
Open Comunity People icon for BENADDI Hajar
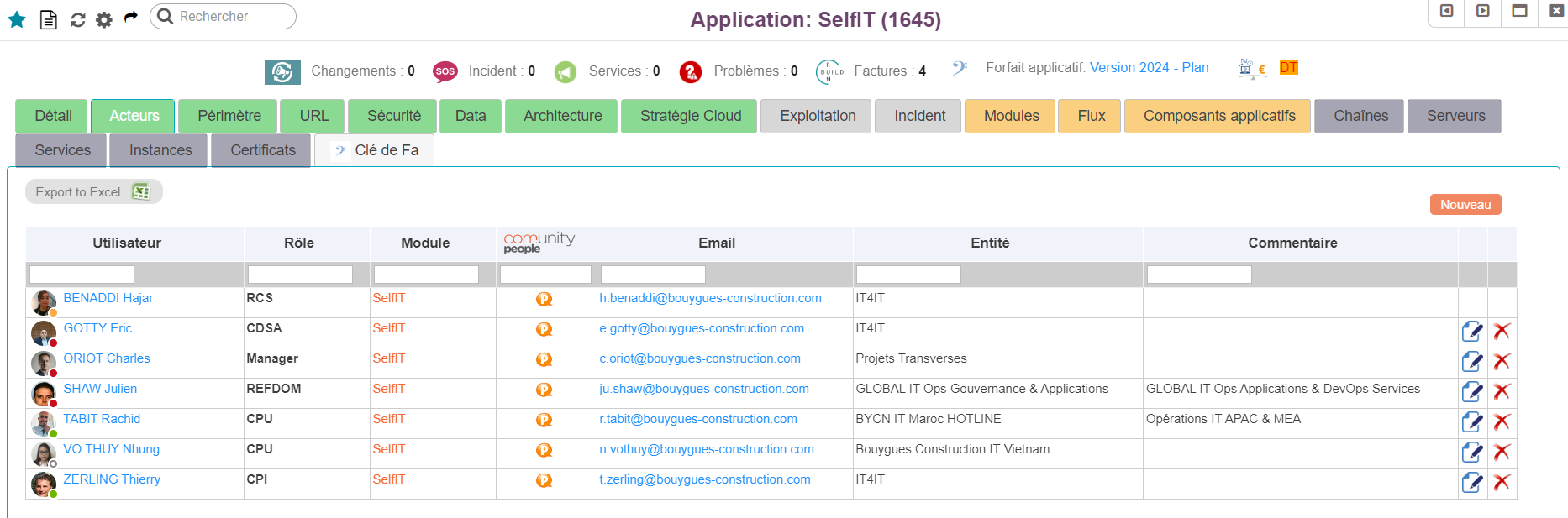pyautogui.click(x=545, y=300)
